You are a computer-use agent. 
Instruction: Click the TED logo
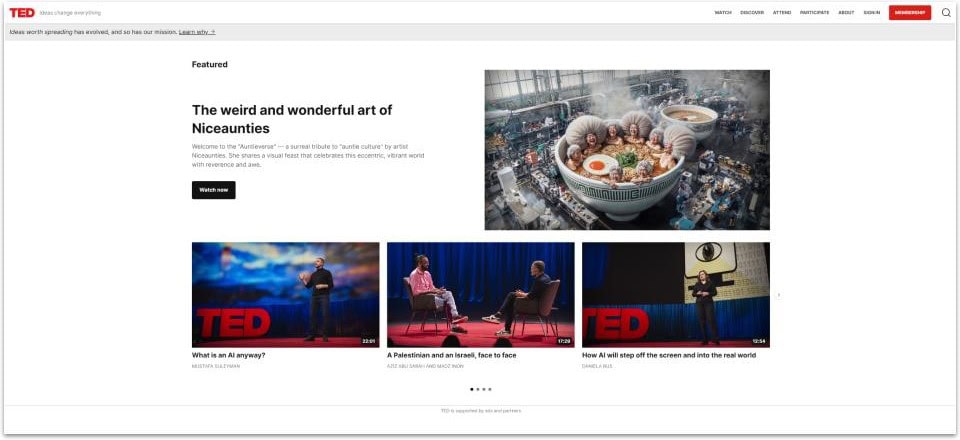pyautogui.click(x=22, y=13)
